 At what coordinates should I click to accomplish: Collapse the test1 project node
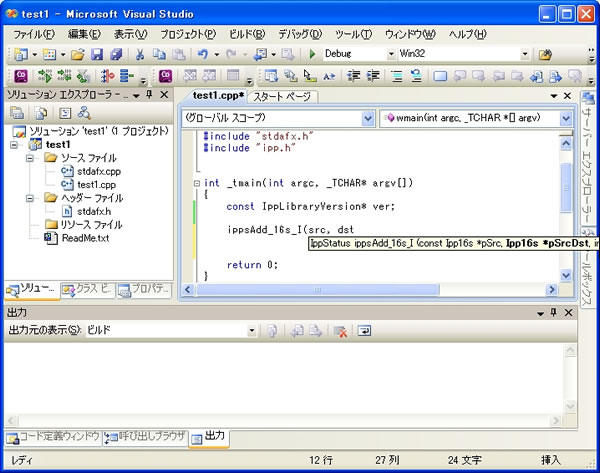[x=14, y=145]
